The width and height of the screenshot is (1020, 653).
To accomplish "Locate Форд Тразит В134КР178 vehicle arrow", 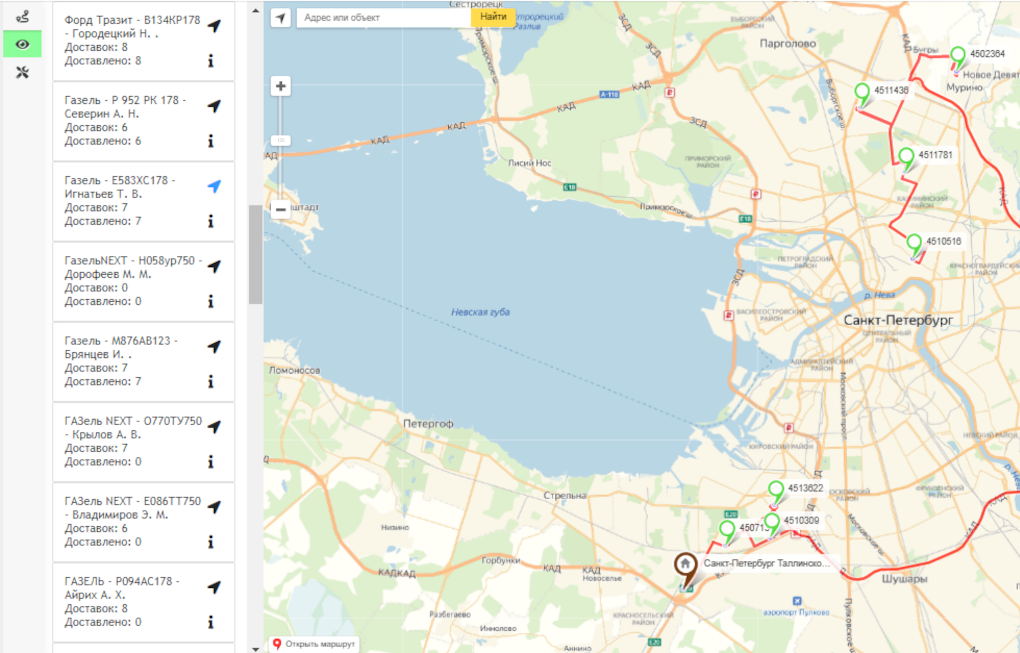I will 214,26.
